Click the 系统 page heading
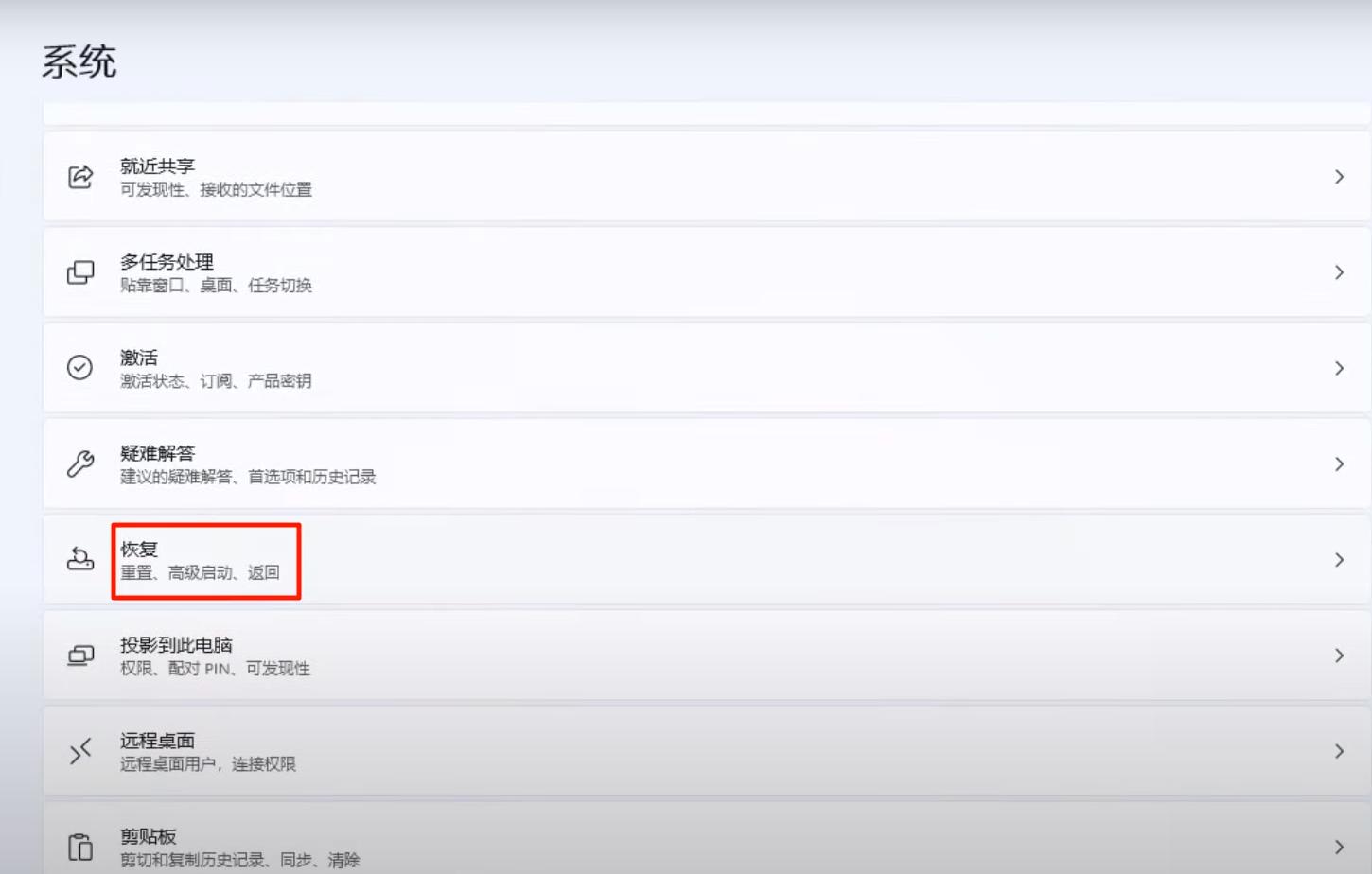 (x=79, y=61)
